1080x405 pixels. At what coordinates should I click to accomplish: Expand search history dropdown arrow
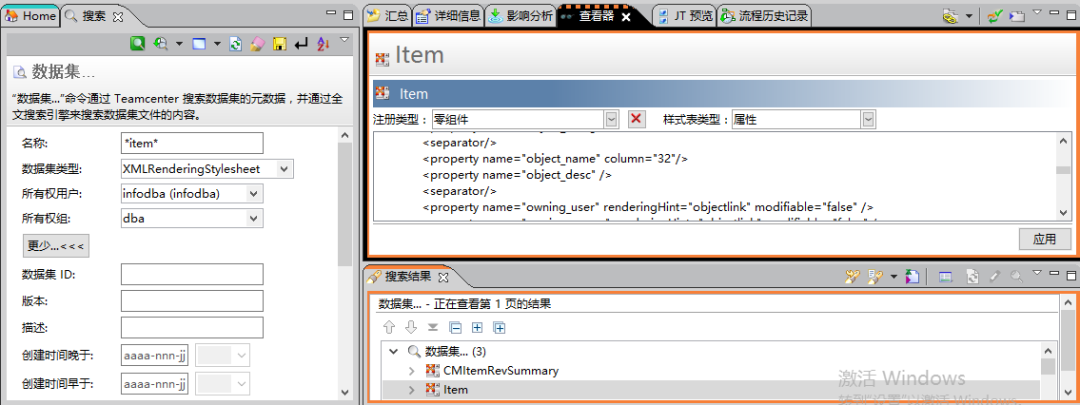[179, 44]
